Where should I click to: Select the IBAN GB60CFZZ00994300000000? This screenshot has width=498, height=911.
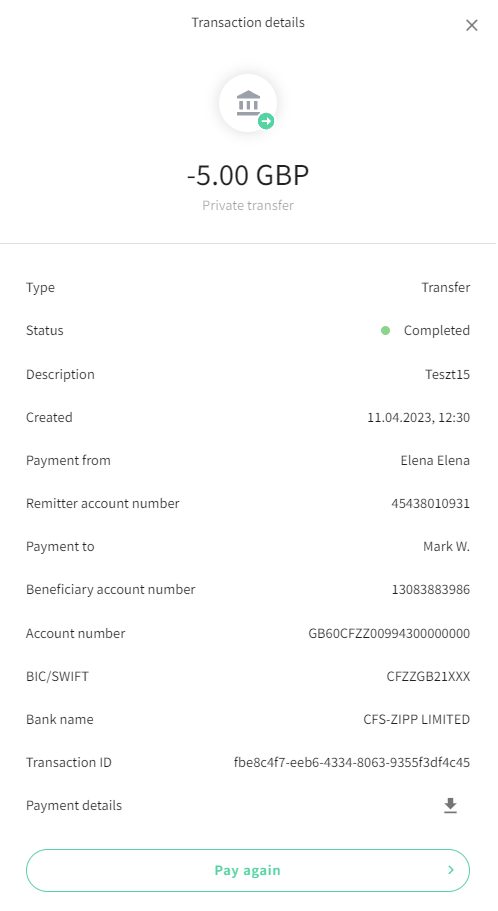(x=389, y=633)
